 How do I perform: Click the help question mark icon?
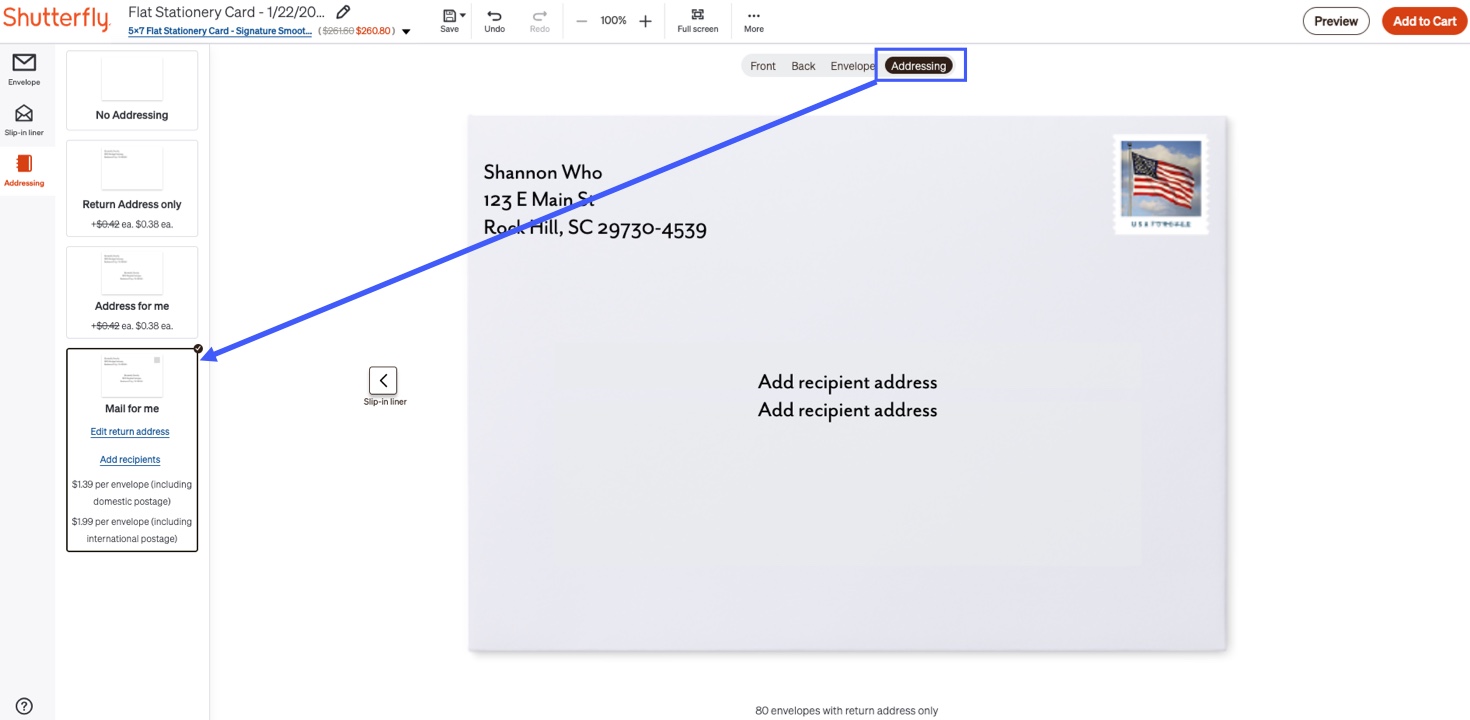click(x=24, y=706)
